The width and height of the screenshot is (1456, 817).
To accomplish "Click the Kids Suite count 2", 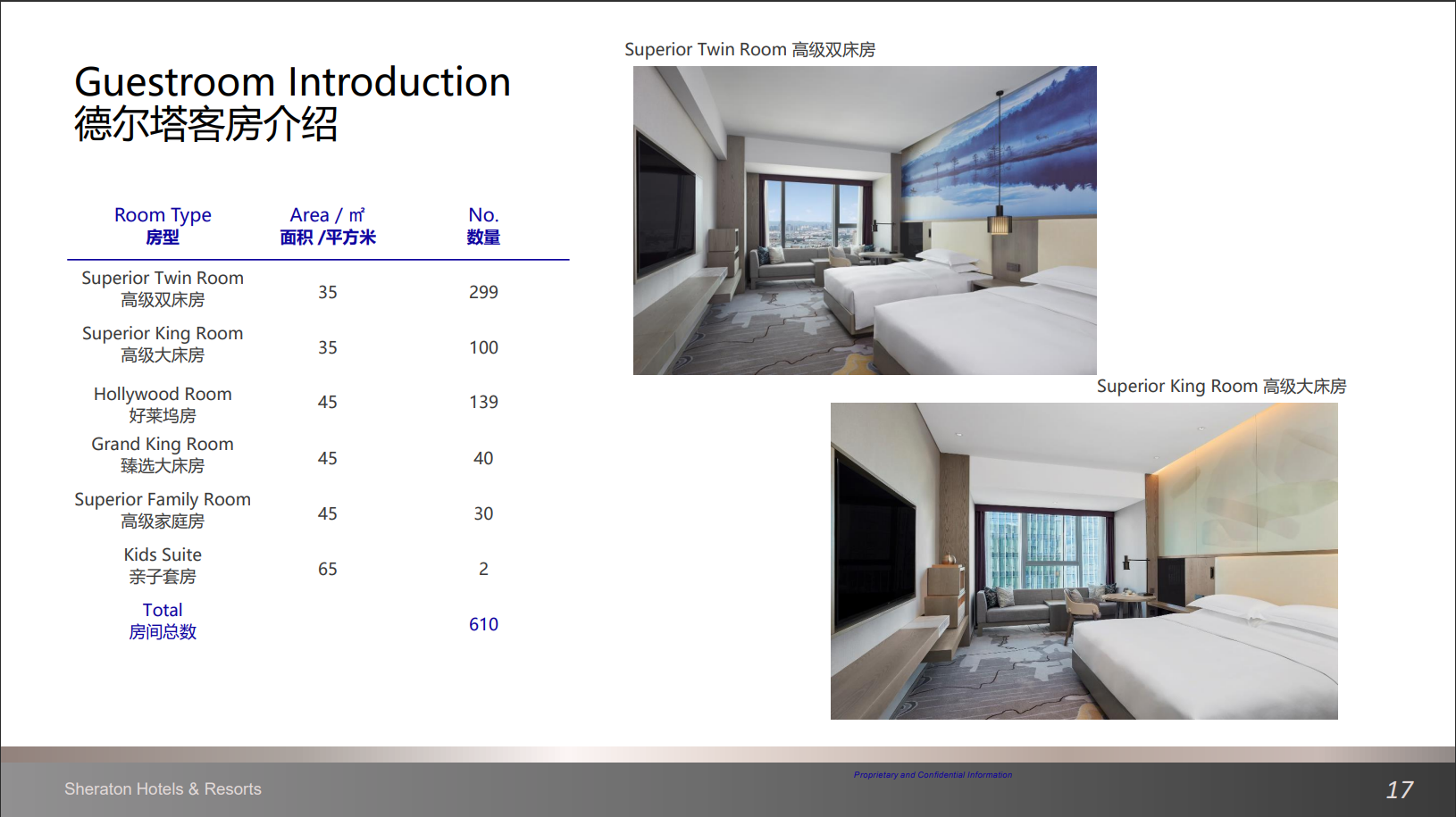I will click(483, 569).
